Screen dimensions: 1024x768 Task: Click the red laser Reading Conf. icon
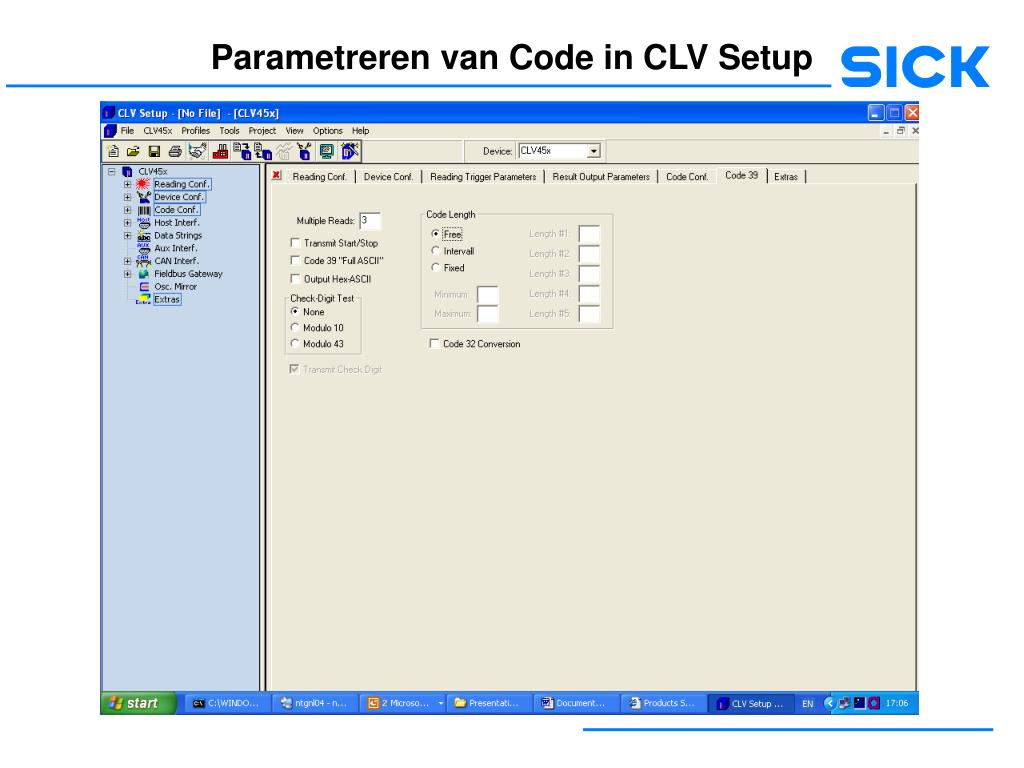143,184
